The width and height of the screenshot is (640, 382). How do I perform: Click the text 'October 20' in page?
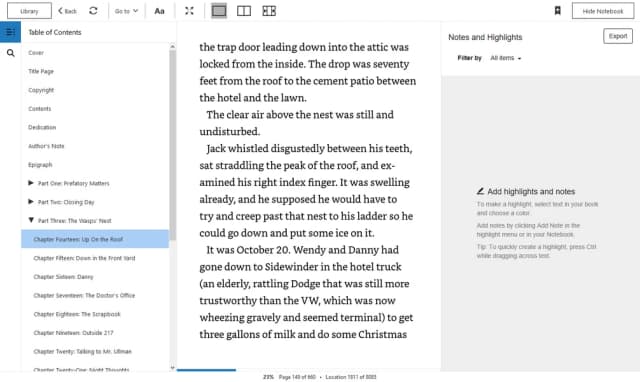(263, 250)
